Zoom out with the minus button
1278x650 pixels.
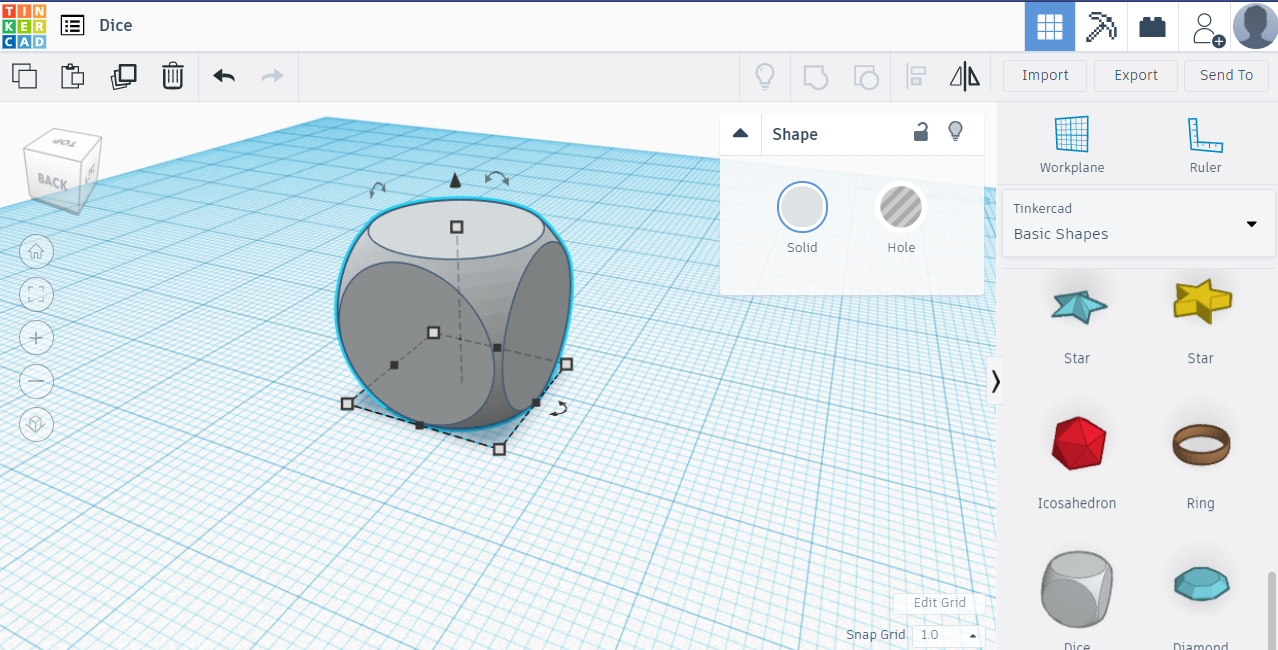point(37,381)
